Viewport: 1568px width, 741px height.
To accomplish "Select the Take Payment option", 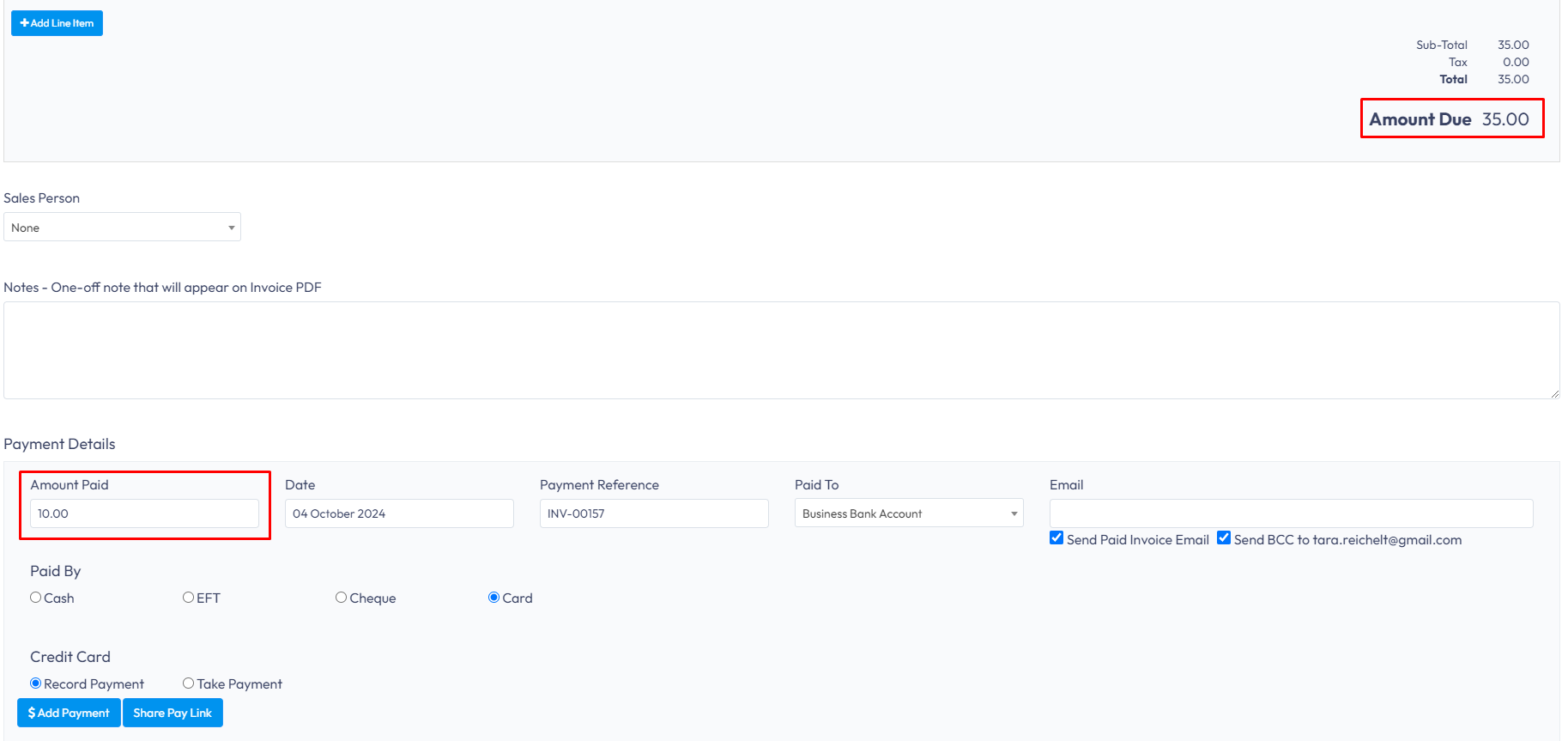I will [188, 683].
